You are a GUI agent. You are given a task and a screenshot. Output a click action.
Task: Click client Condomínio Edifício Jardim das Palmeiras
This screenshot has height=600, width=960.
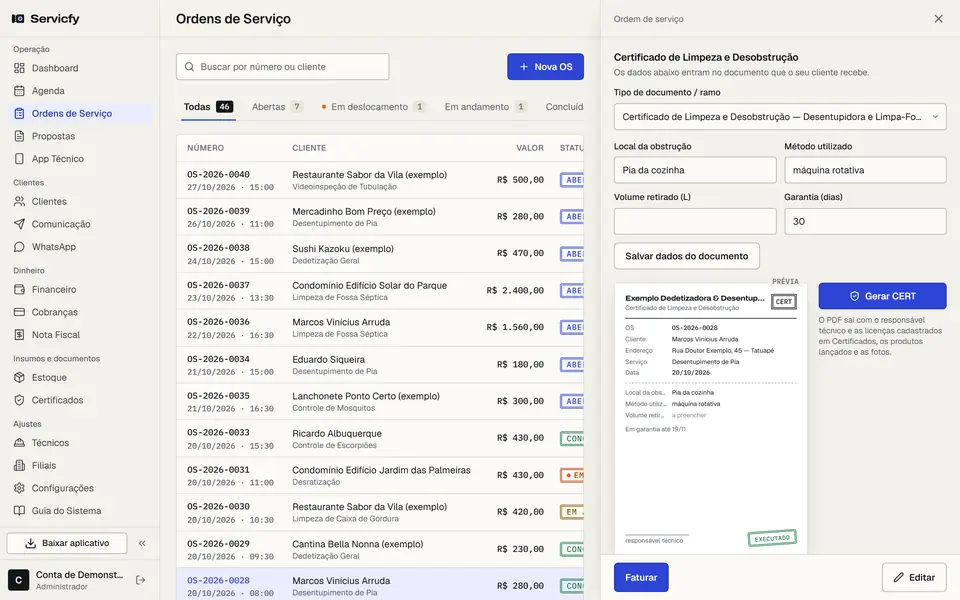[x=381, y=470]
